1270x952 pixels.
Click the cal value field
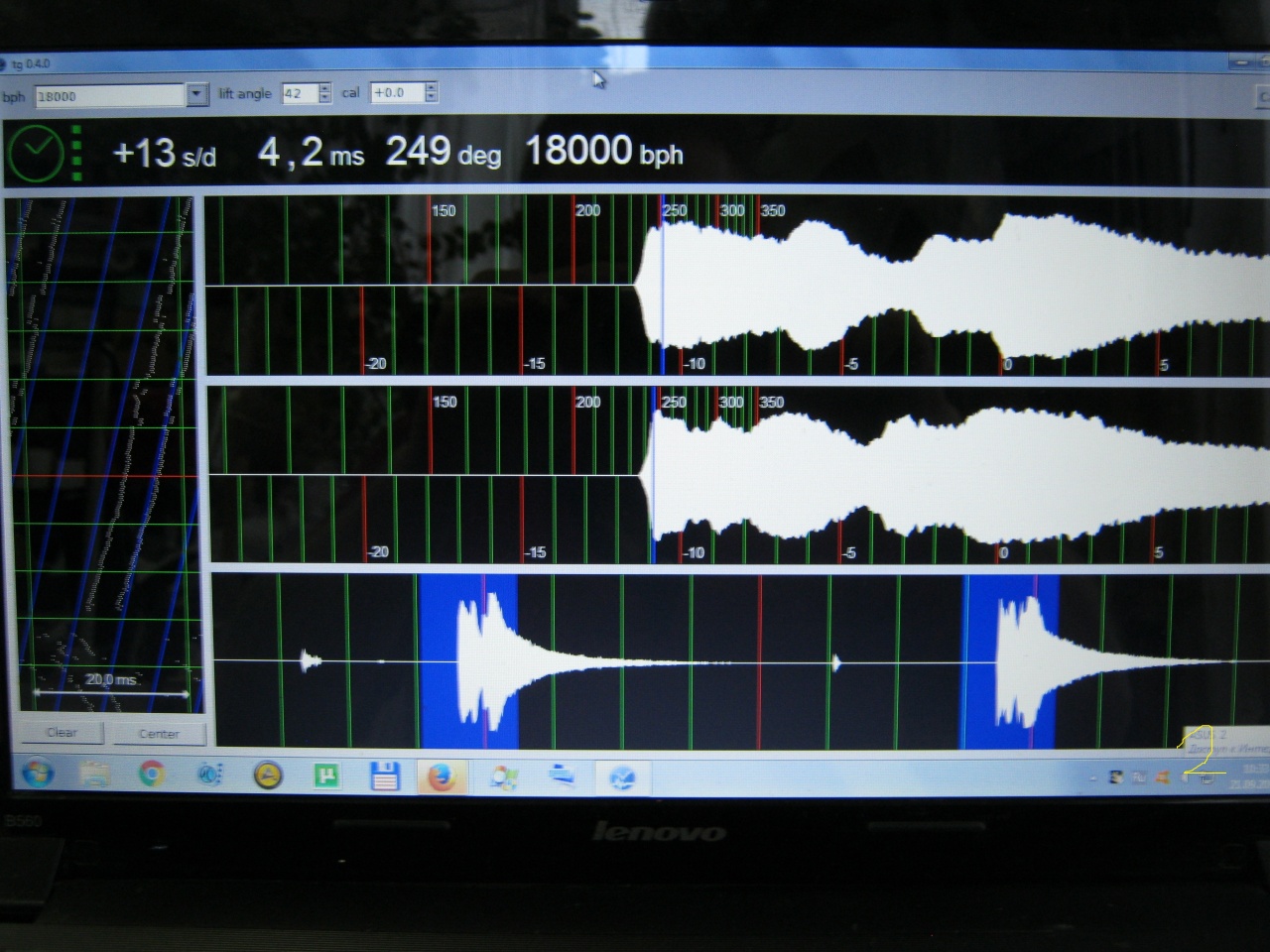pyautogui.click(x=396, y=92)
